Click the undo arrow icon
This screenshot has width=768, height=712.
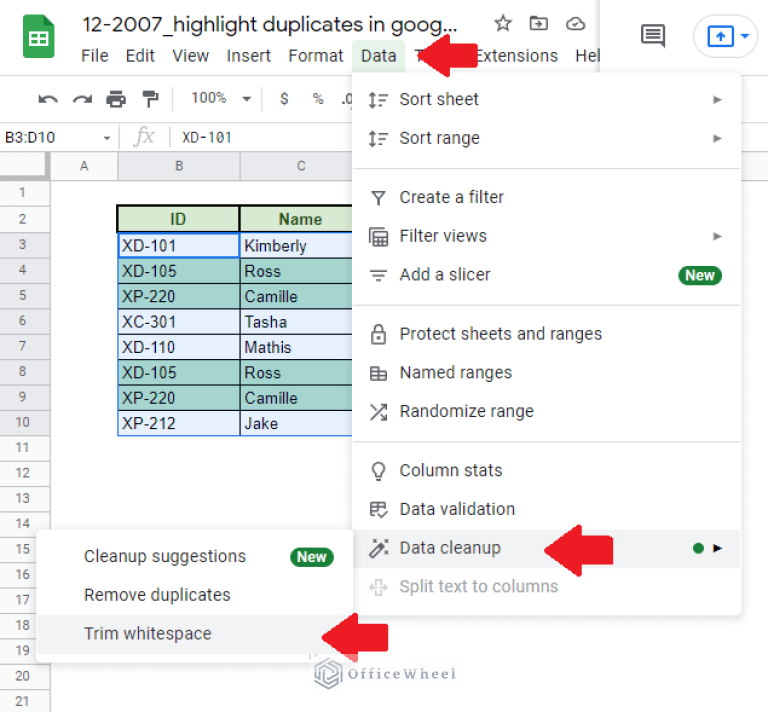pos(47,98)
